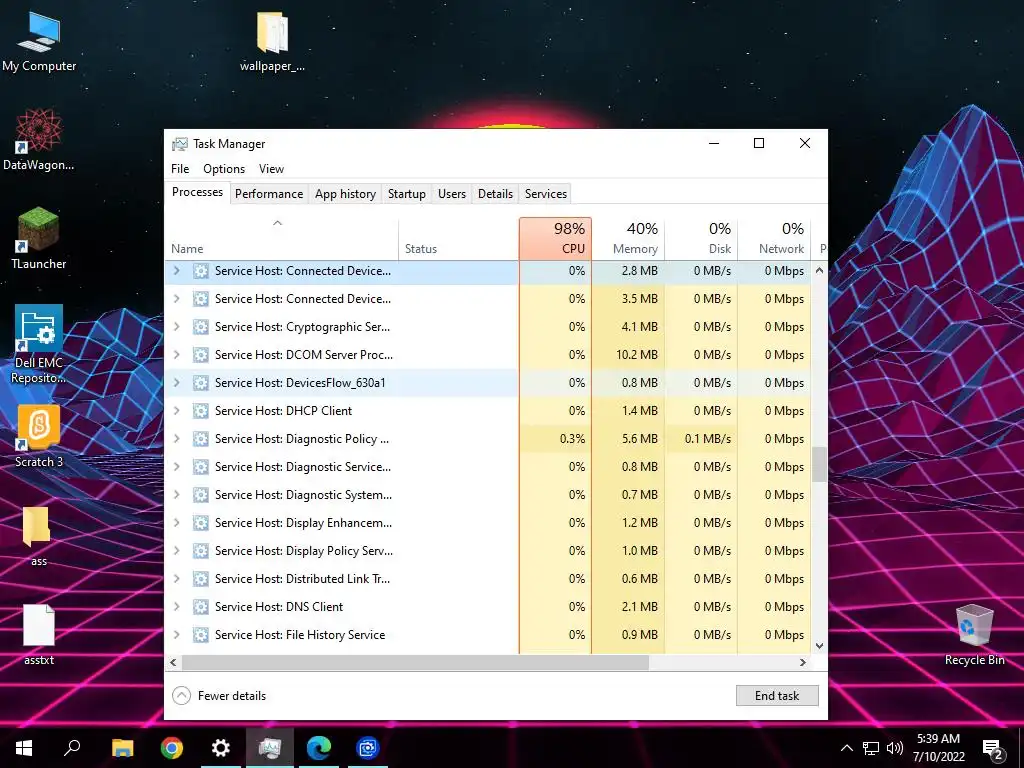Open network status tray icon
The image size is (1024, 768).
click(871, 748)
